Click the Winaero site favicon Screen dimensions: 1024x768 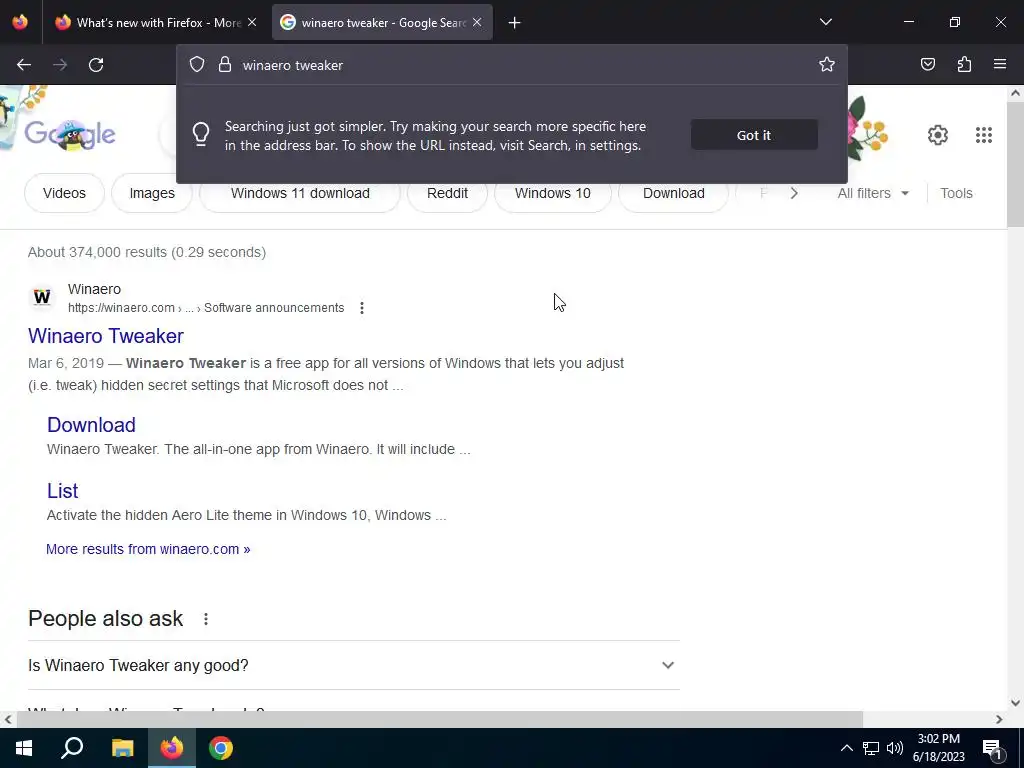(x=42, y=297)
